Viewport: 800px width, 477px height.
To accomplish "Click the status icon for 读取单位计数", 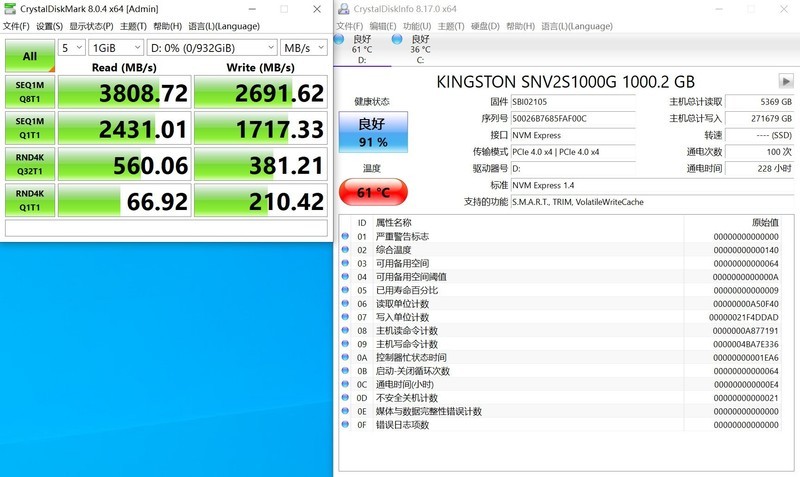I will click(x=345, y=304).
